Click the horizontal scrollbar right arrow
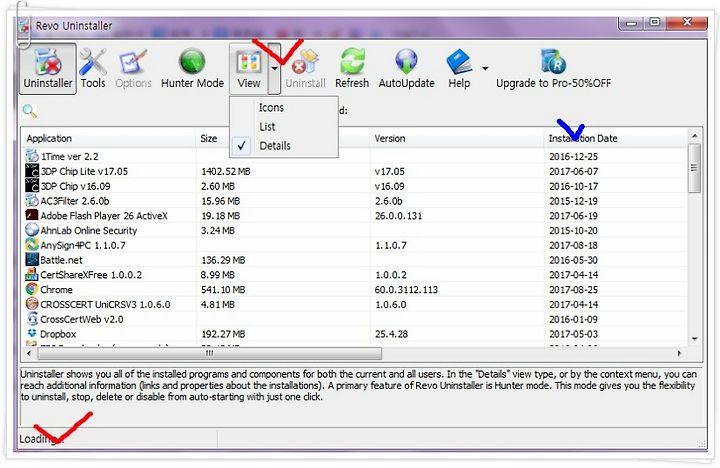 679,353
